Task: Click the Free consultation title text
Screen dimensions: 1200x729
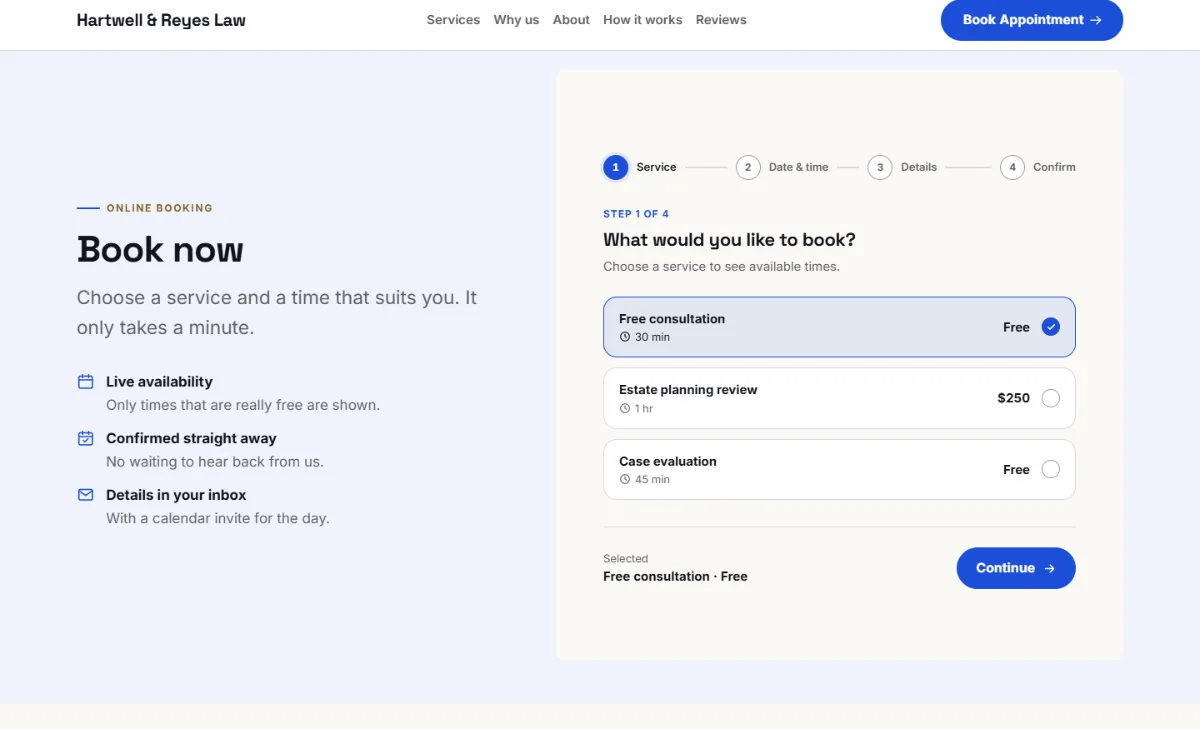Action: (x=672, y=319)
